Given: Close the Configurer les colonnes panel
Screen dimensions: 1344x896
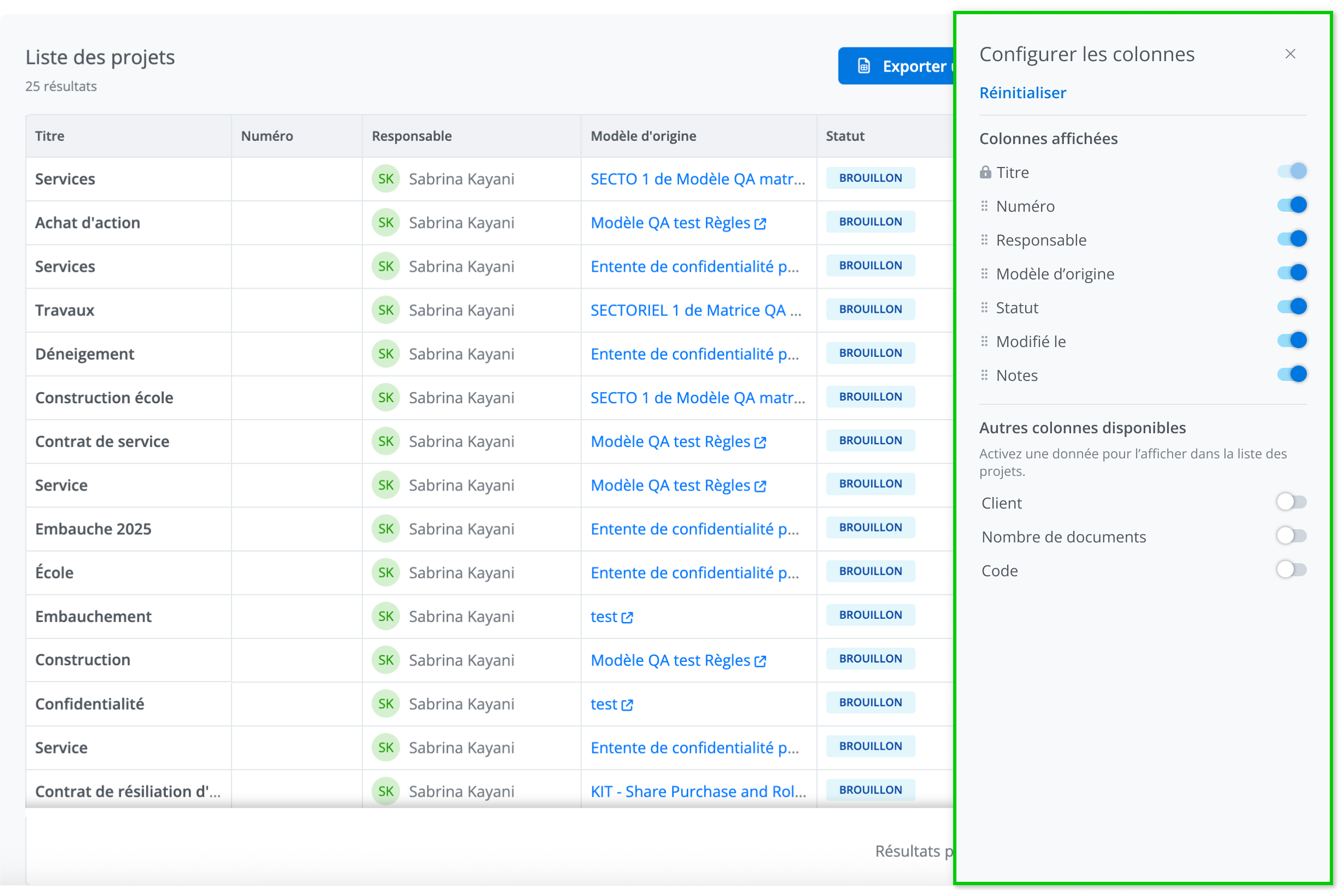Looking at the screenshot, I should tap(1290, 54).
